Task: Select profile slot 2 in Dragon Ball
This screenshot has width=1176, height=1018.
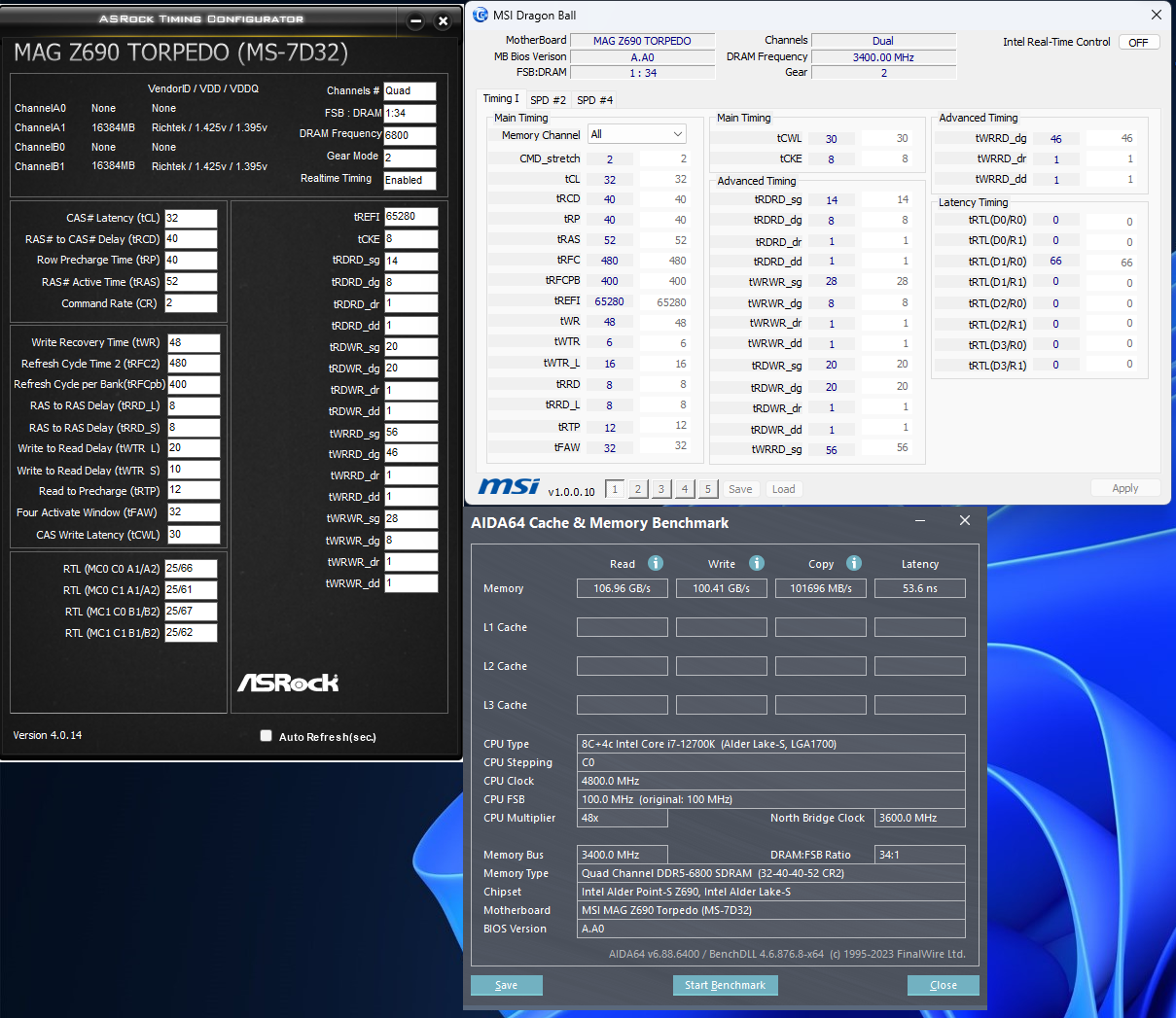Action: [638, 489]
